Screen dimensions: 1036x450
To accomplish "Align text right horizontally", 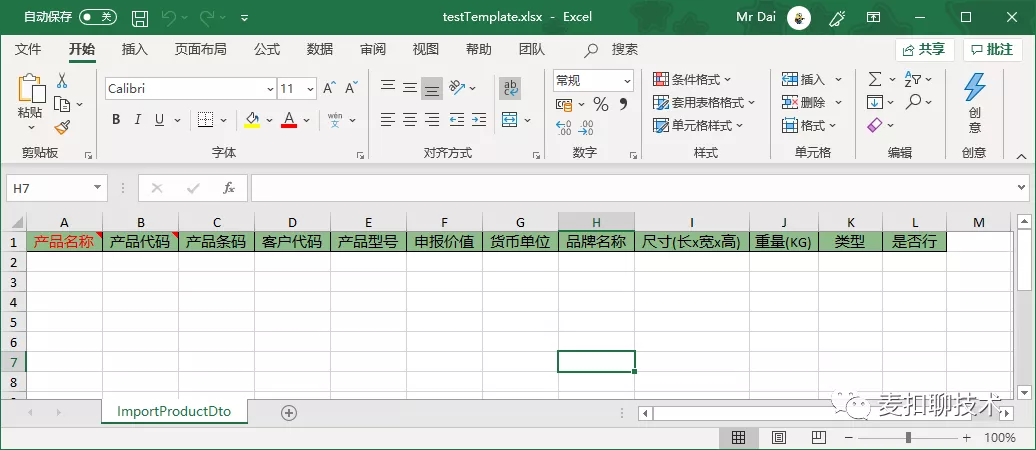I will point(432,120).
